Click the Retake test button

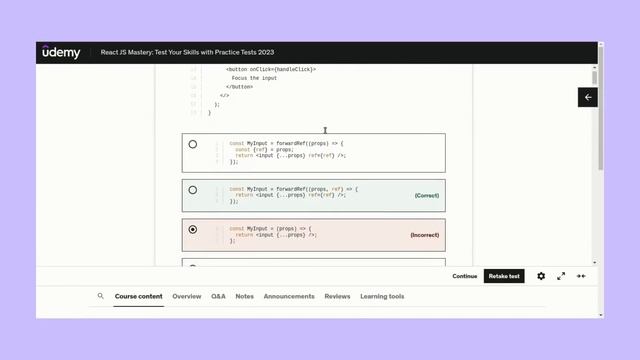[504, 276]
